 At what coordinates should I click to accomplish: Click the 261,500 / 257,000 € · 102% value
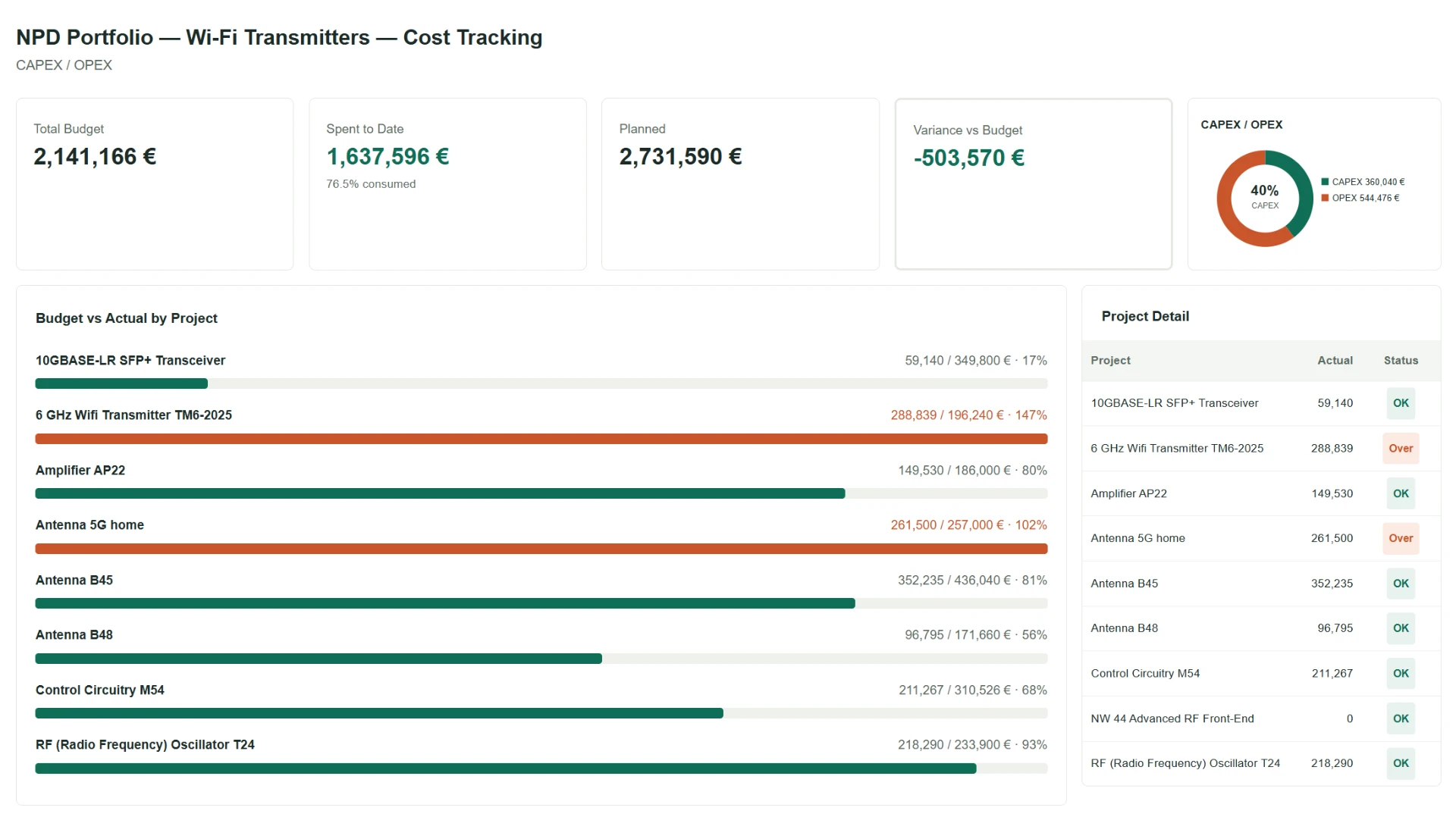968,525
